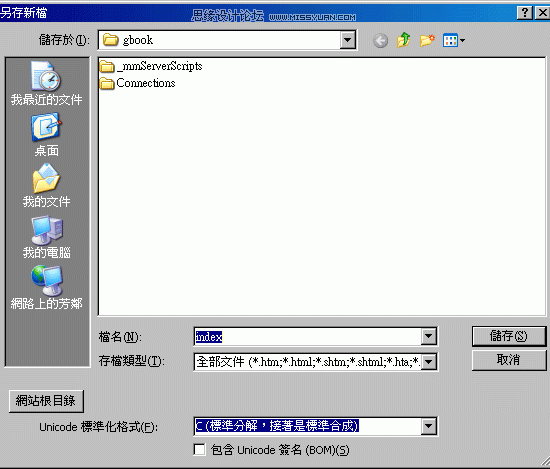This screenshot has width=550, height=469.
Task: Click the Save (儲存) button
Action: coord(509,336)
